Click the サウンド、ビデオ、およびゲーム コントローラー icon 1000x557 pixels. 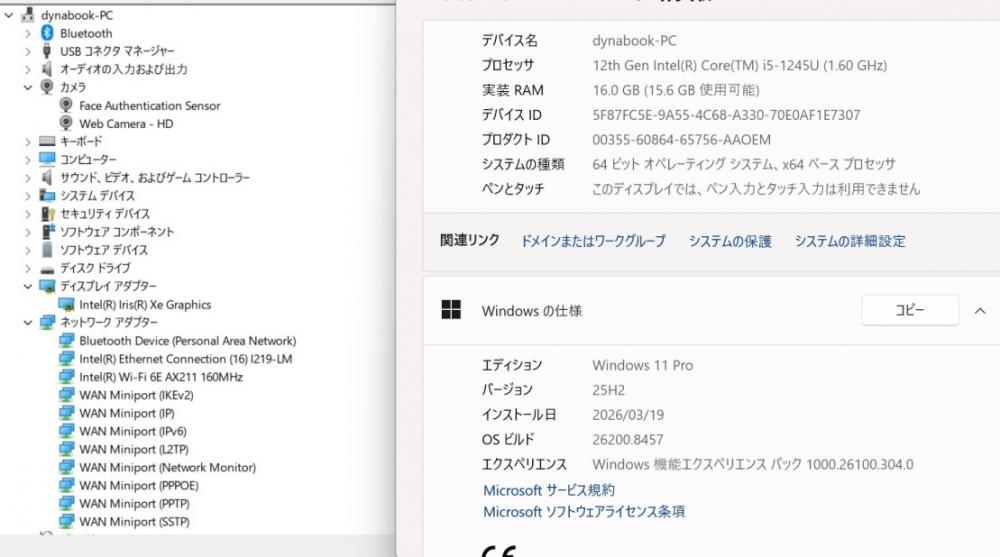pos(47,177)
